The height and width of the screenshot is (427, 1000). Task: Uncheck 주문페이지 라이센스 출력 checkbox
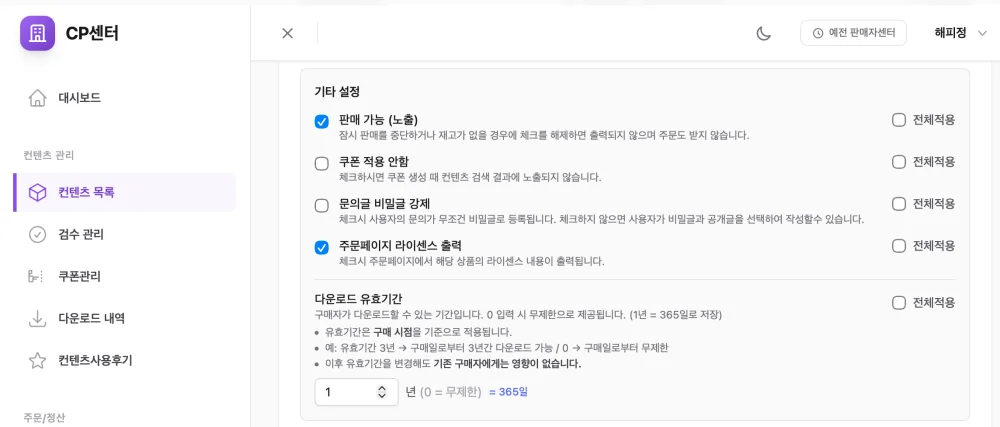(322, 248)
